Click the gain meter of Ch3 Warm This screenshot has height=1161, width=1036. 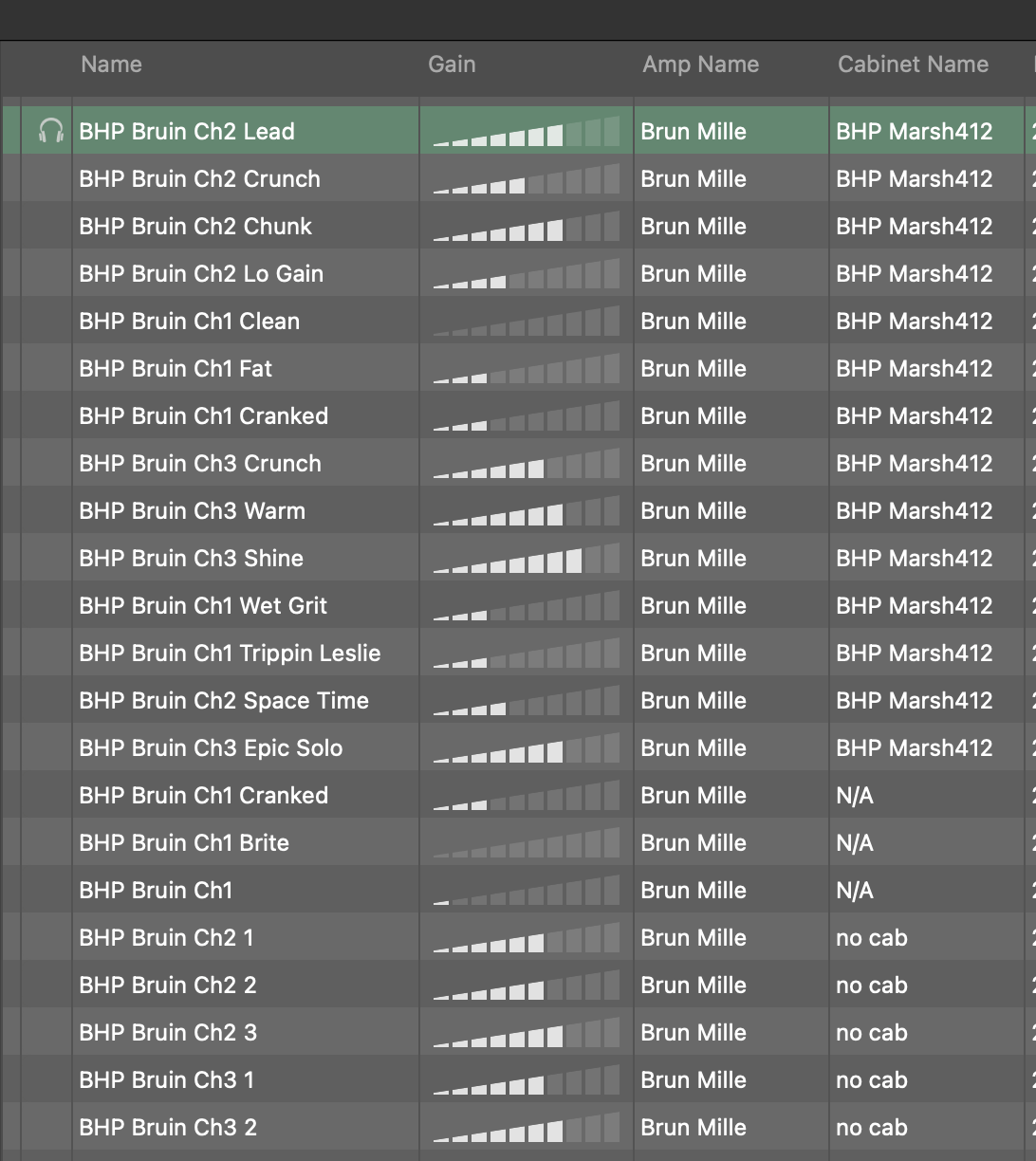[x=526, y=511]
